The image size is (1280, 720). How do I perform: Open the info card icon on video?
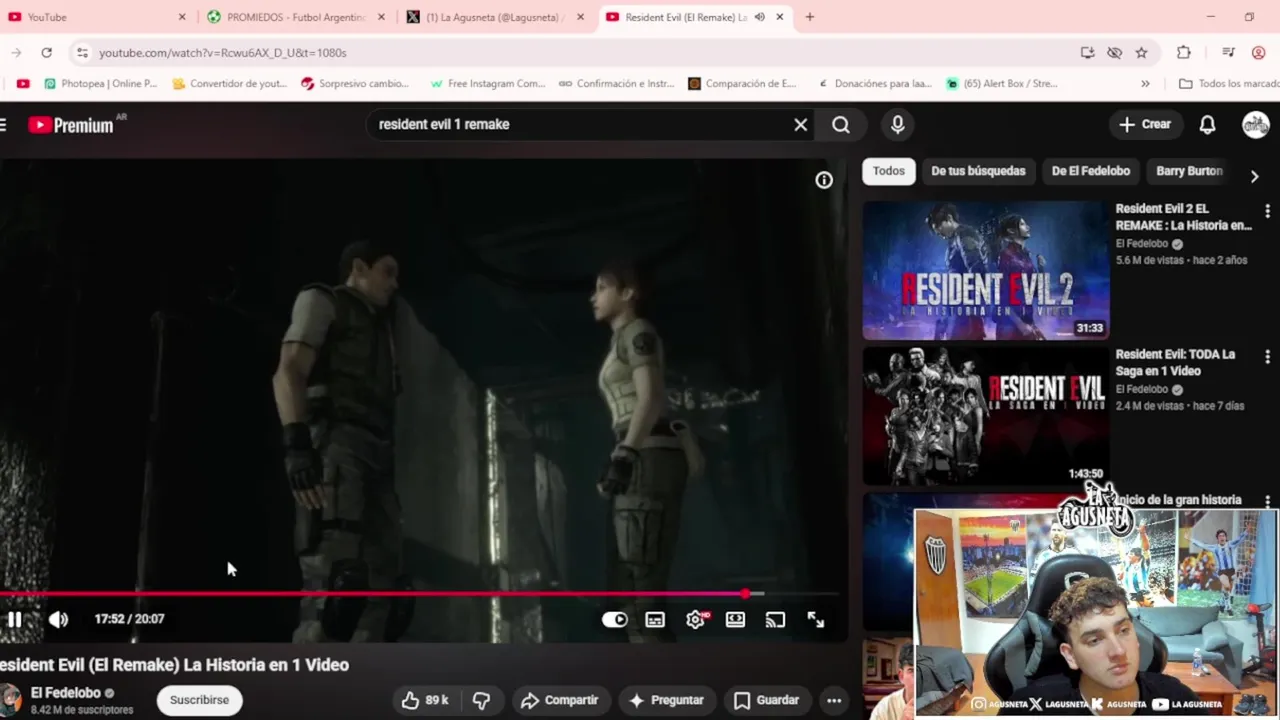[824, 180]
